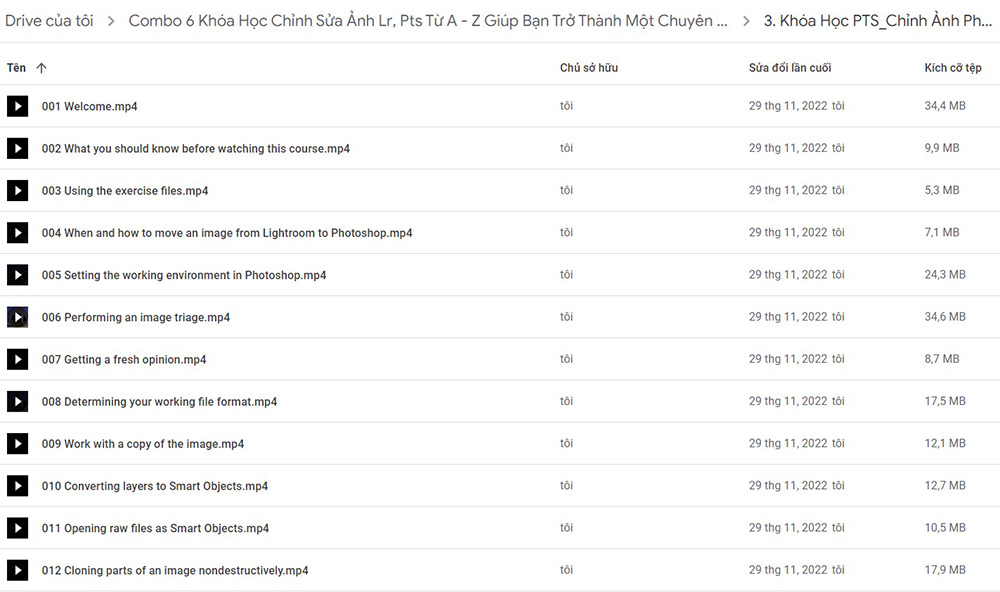Select file 004 When and how to move an image
This screenshot has width=1000, height=592.
coord(500,232)
